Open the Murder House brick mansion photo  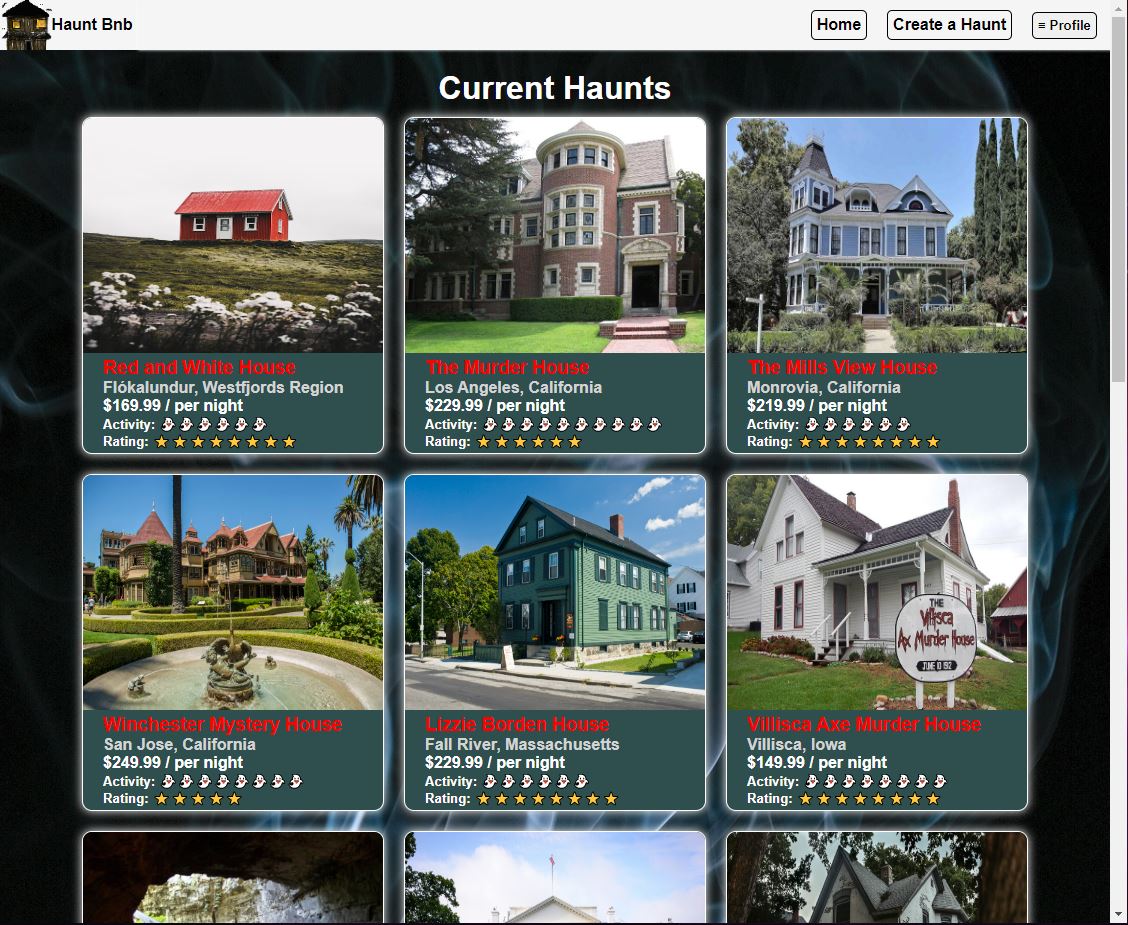pyautogui.click(x=555, y=235)
